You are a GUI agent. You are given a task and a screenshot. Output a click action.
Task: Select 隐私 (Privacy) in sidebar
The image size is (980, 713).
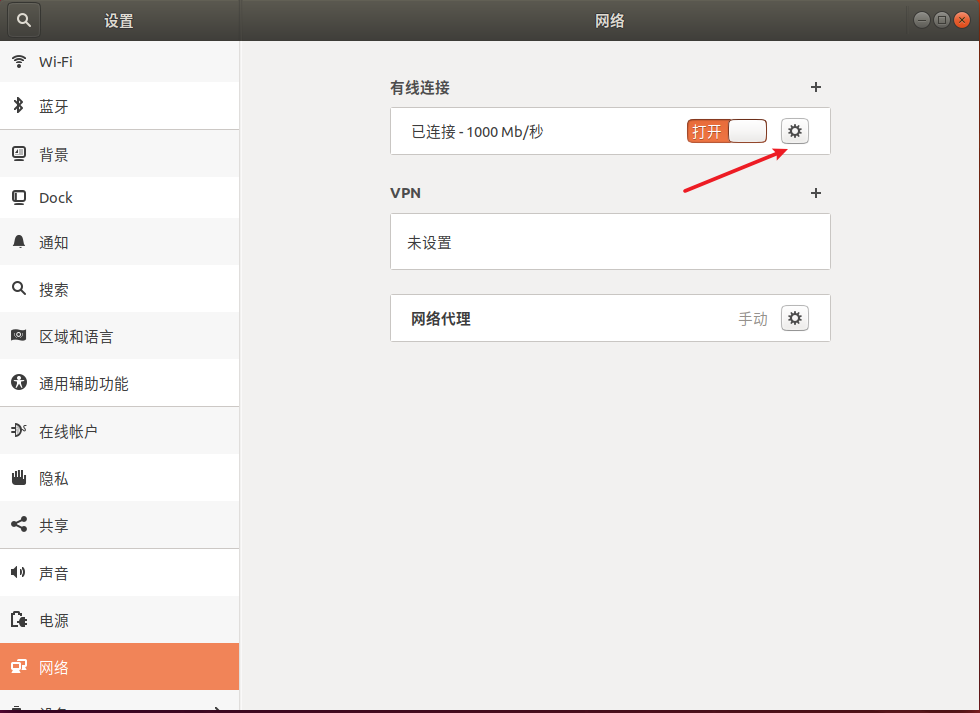pos(22,477)
